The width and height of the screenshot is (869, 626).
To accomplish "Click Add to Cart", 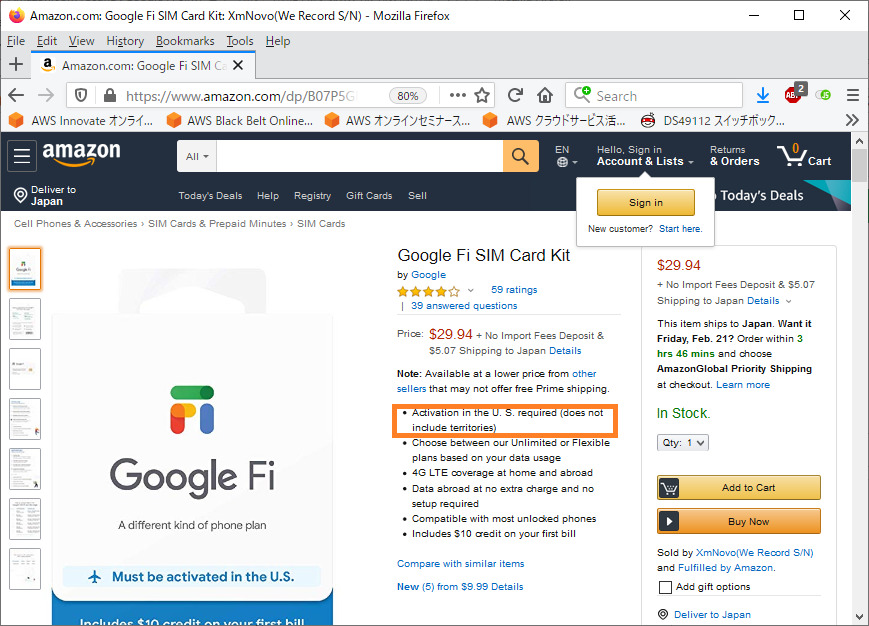I will pos(739,488).
